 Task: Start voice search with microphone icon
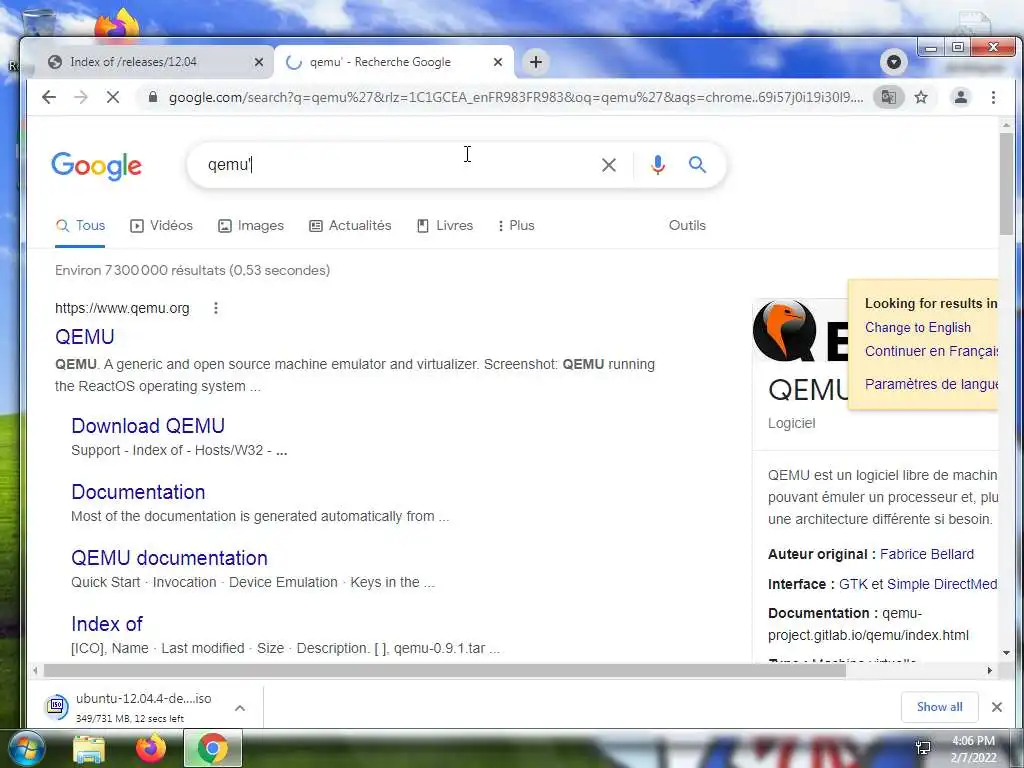pyautogui.click(x=658, y=165)
